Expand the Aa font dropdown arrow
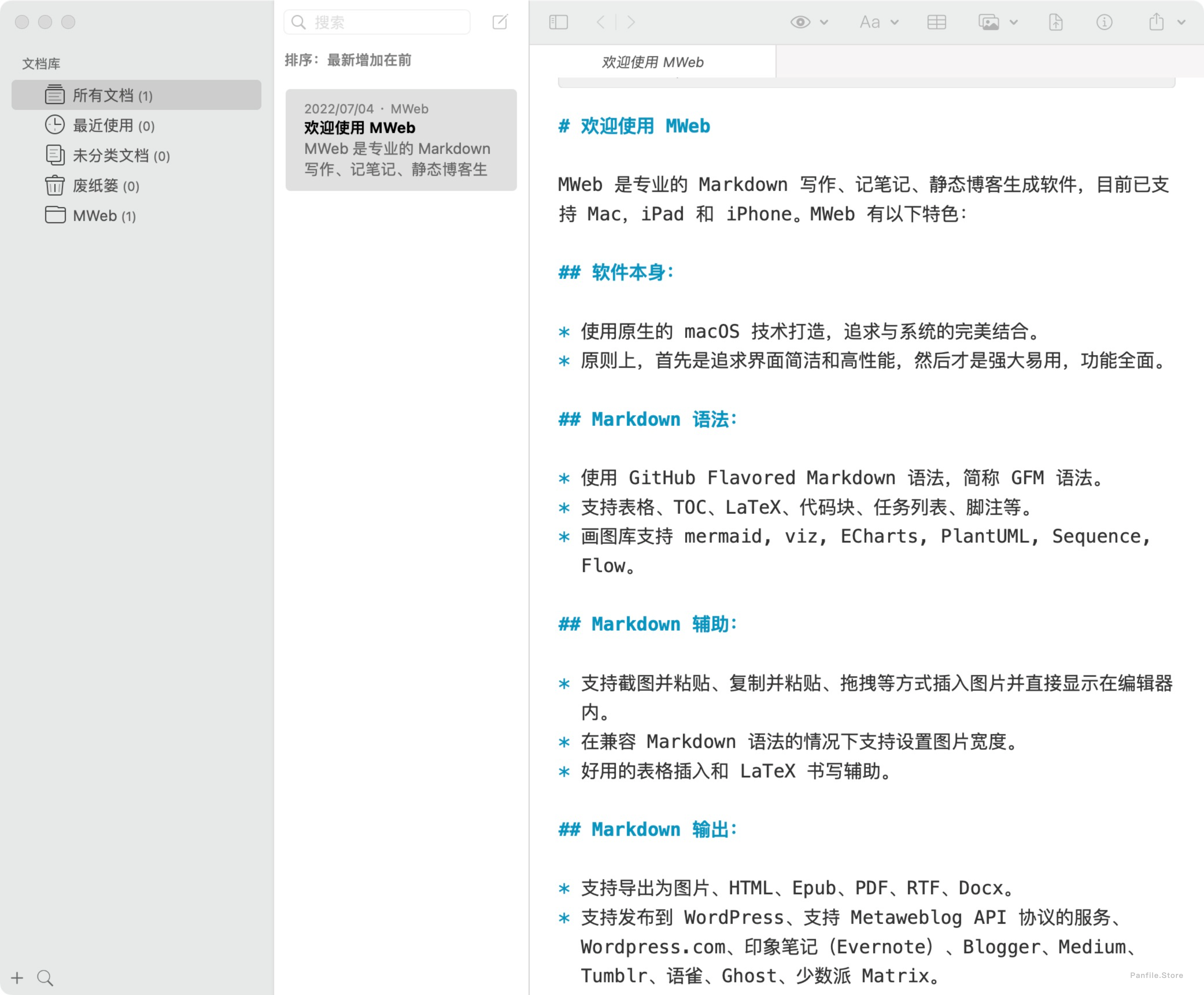The width and height of the screenshot is (1204, 995). (x=895, y=22)
